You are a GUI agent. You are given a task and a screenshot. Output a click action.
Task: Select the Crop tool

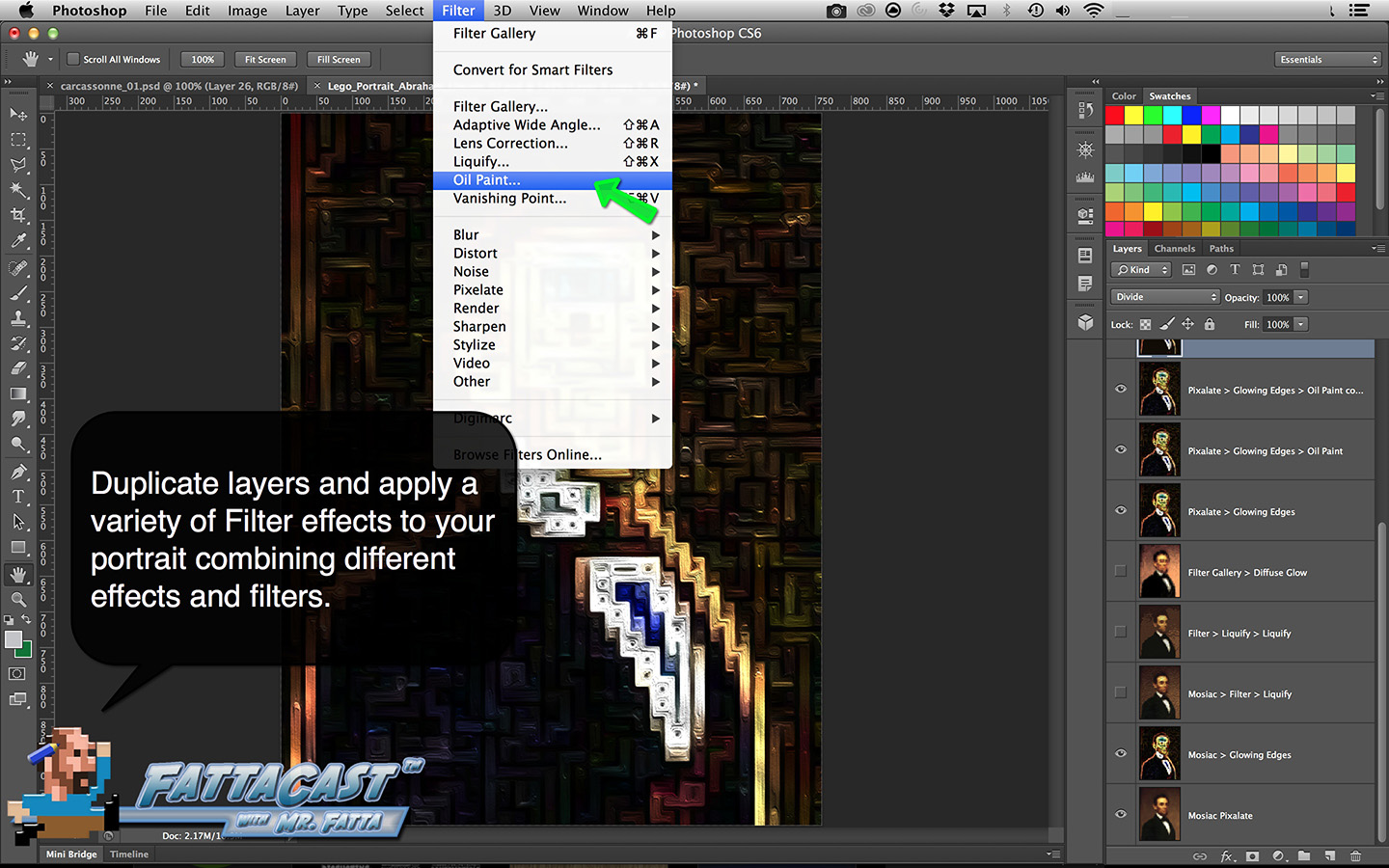click(x=18, y=215)
